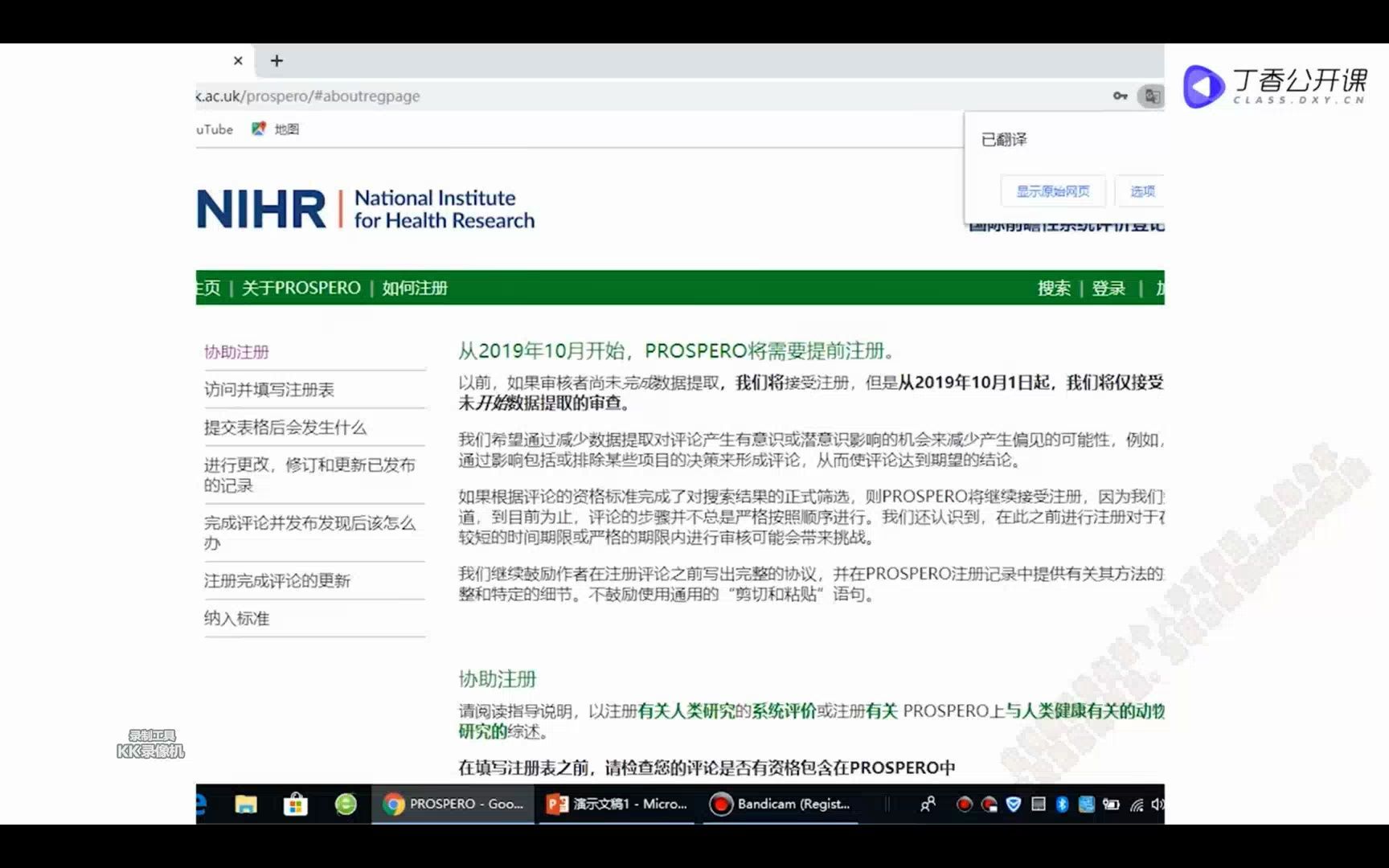Click the People icon in system tray
The height and width of the screenshot is (868, 1389).
[x=928, y=804]
